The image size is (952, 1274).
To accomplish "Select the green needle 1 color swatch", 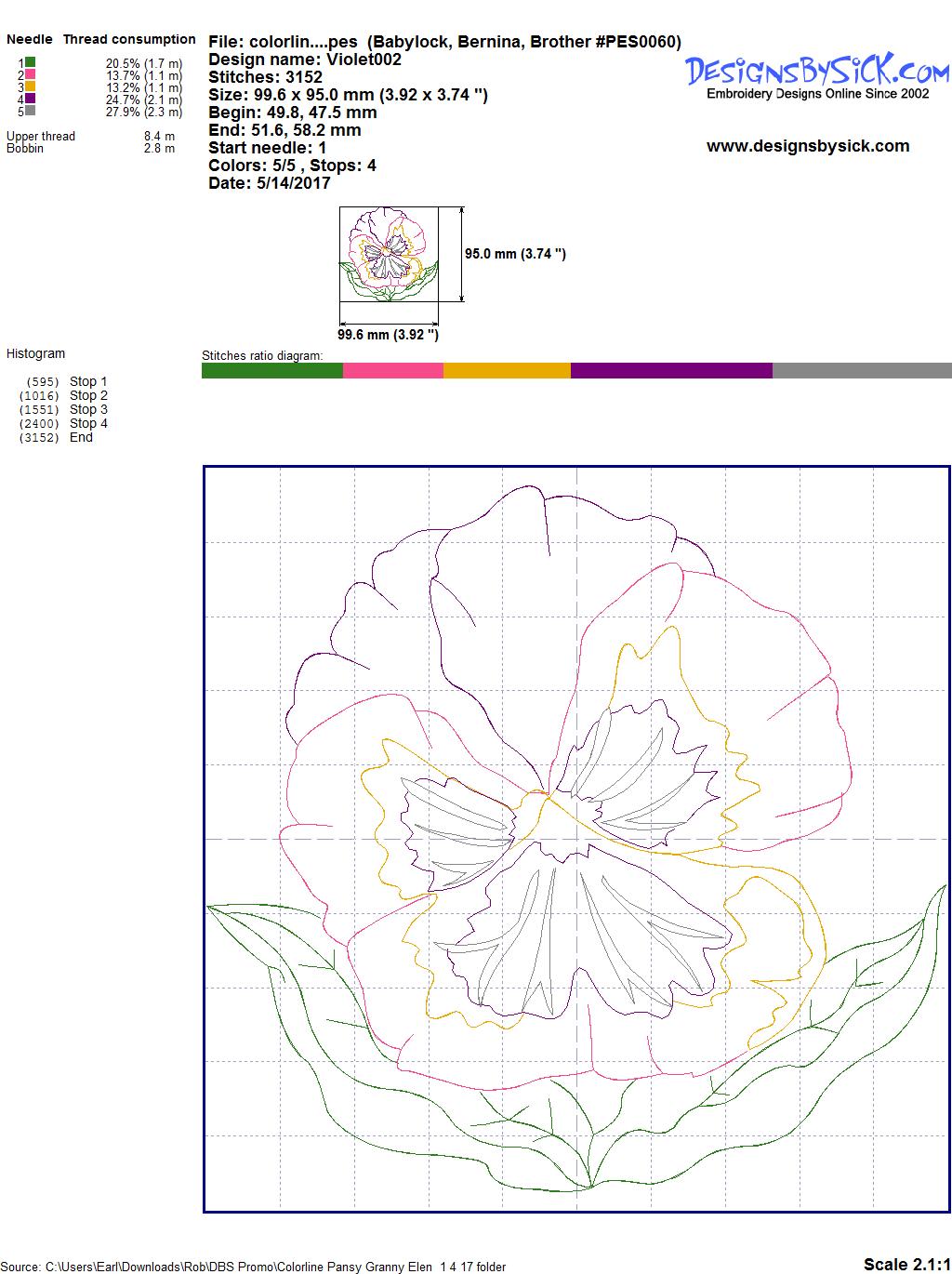I will pyautogui.click(x=31, y=62).
